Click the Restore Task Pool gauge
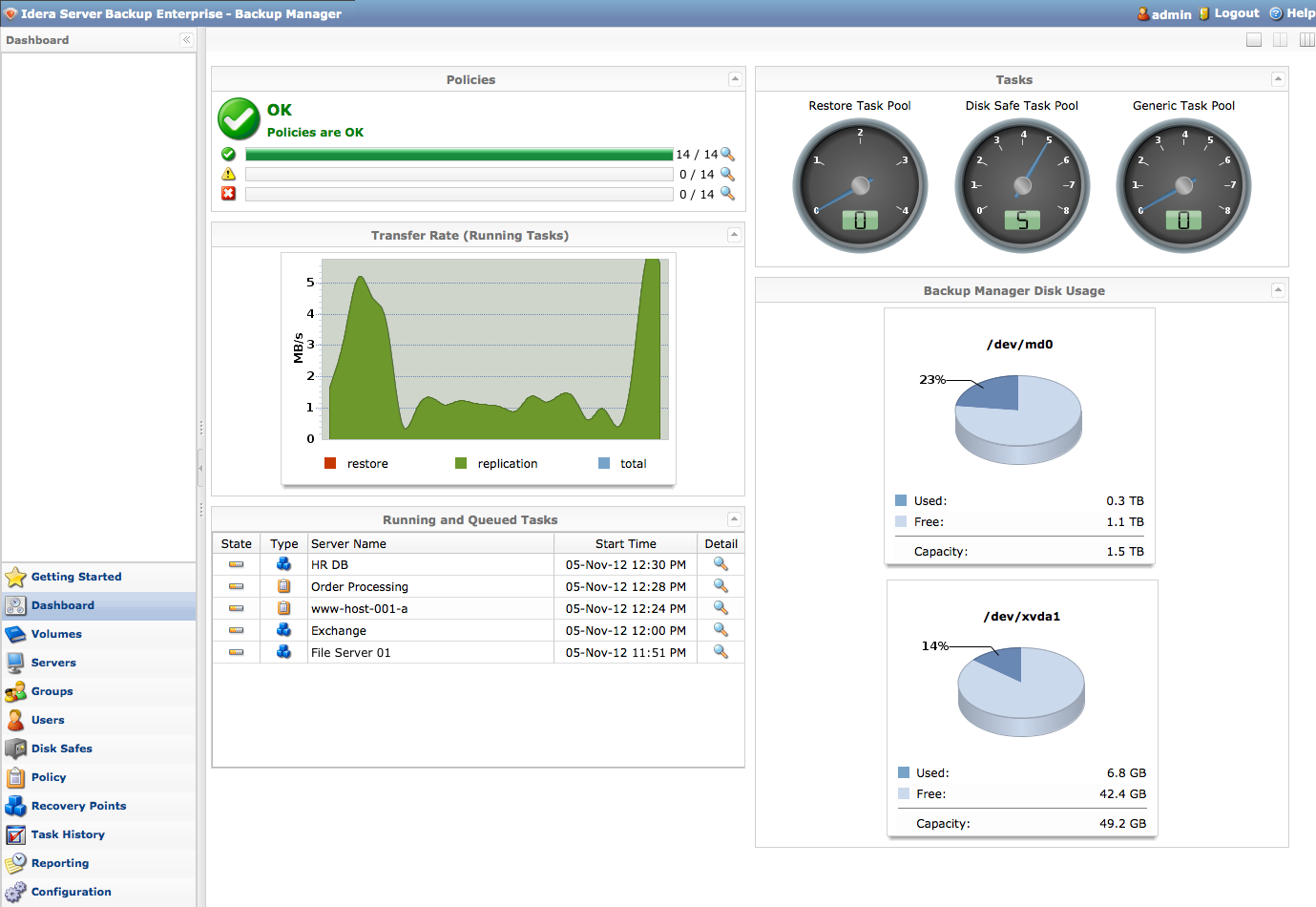1316x907 pixels. click(x=860, y=185)
